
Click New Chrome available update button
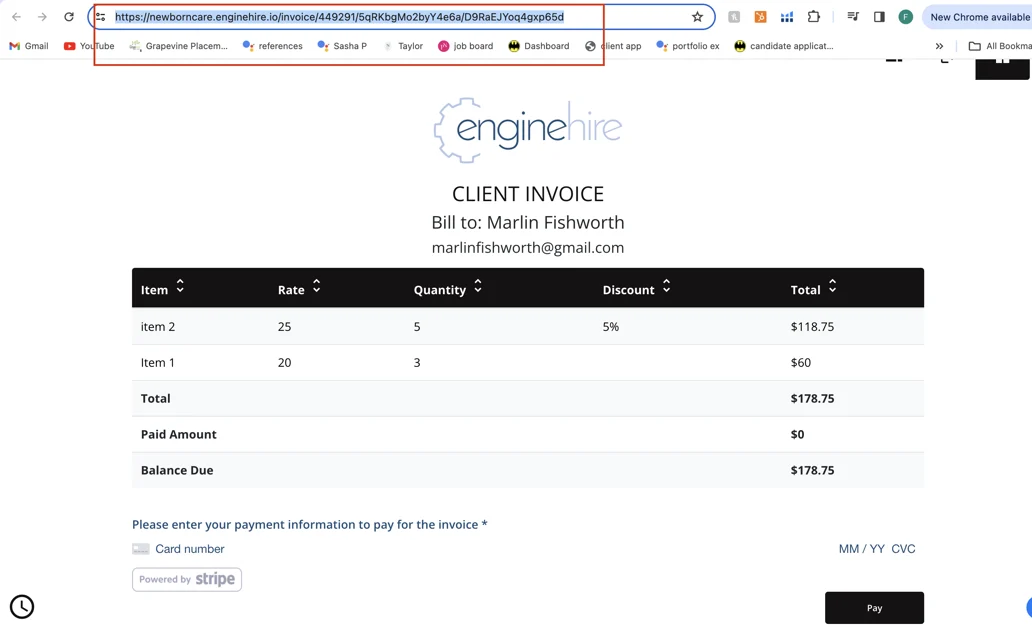978,17
